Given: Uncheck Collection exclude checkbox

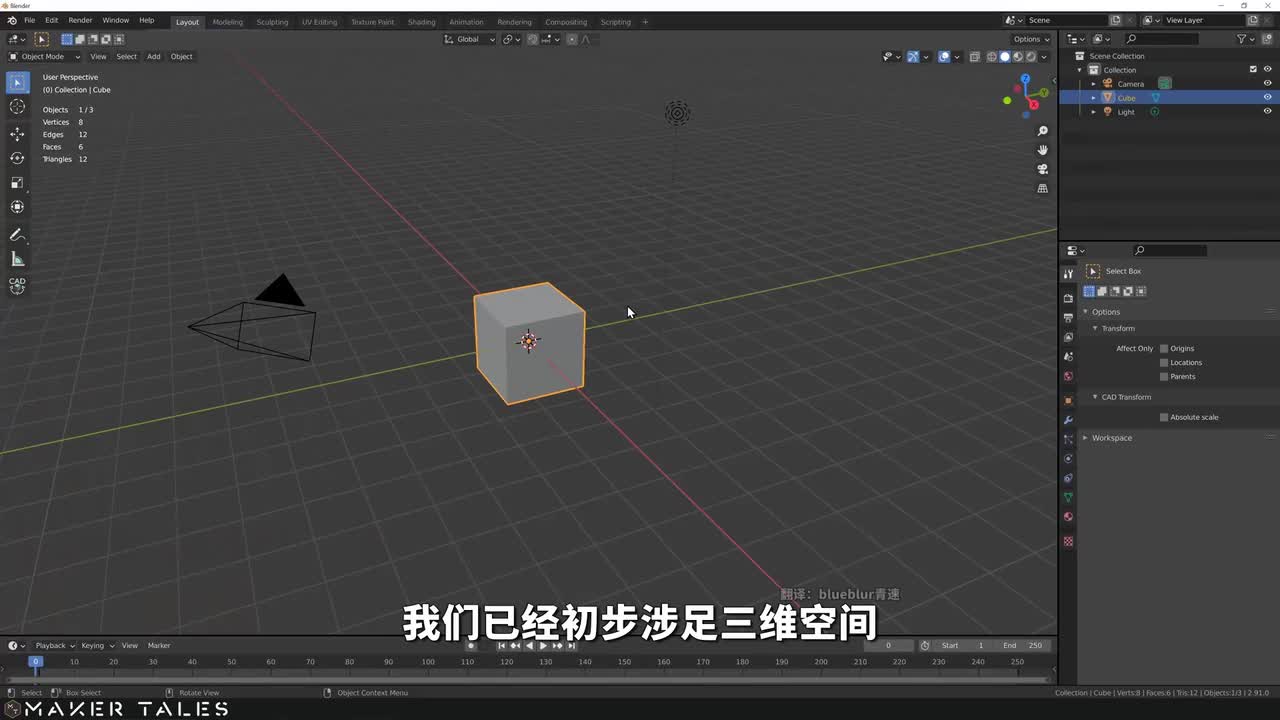Looking at the screenshot, I should click(1253, 70).
